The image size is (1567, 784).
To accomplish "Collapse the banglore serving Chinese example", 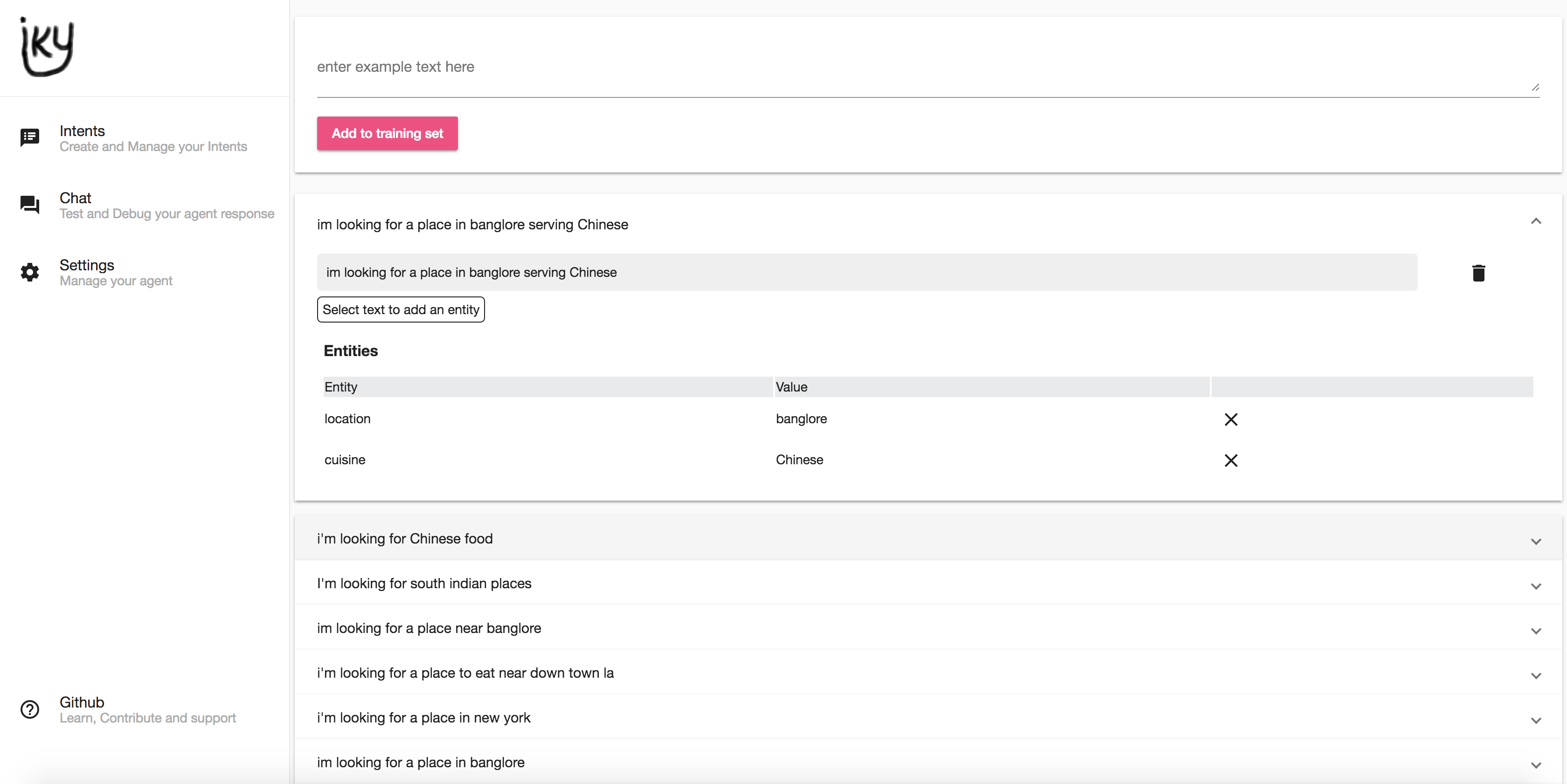I will coord(1535,221).
